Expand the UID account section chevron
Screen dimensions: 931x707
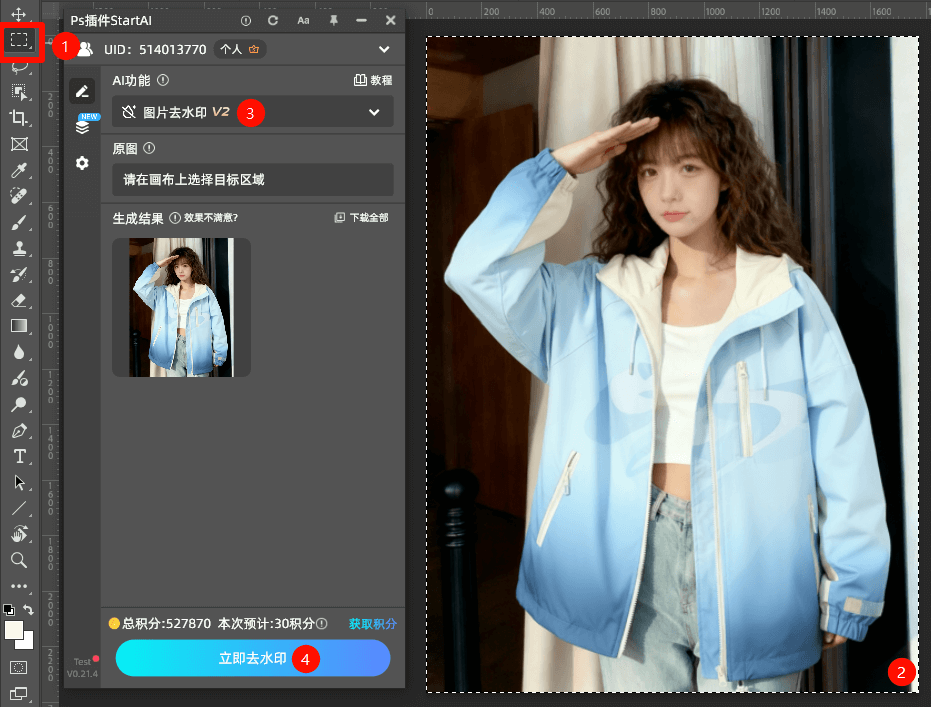click(x=384, y=49)
